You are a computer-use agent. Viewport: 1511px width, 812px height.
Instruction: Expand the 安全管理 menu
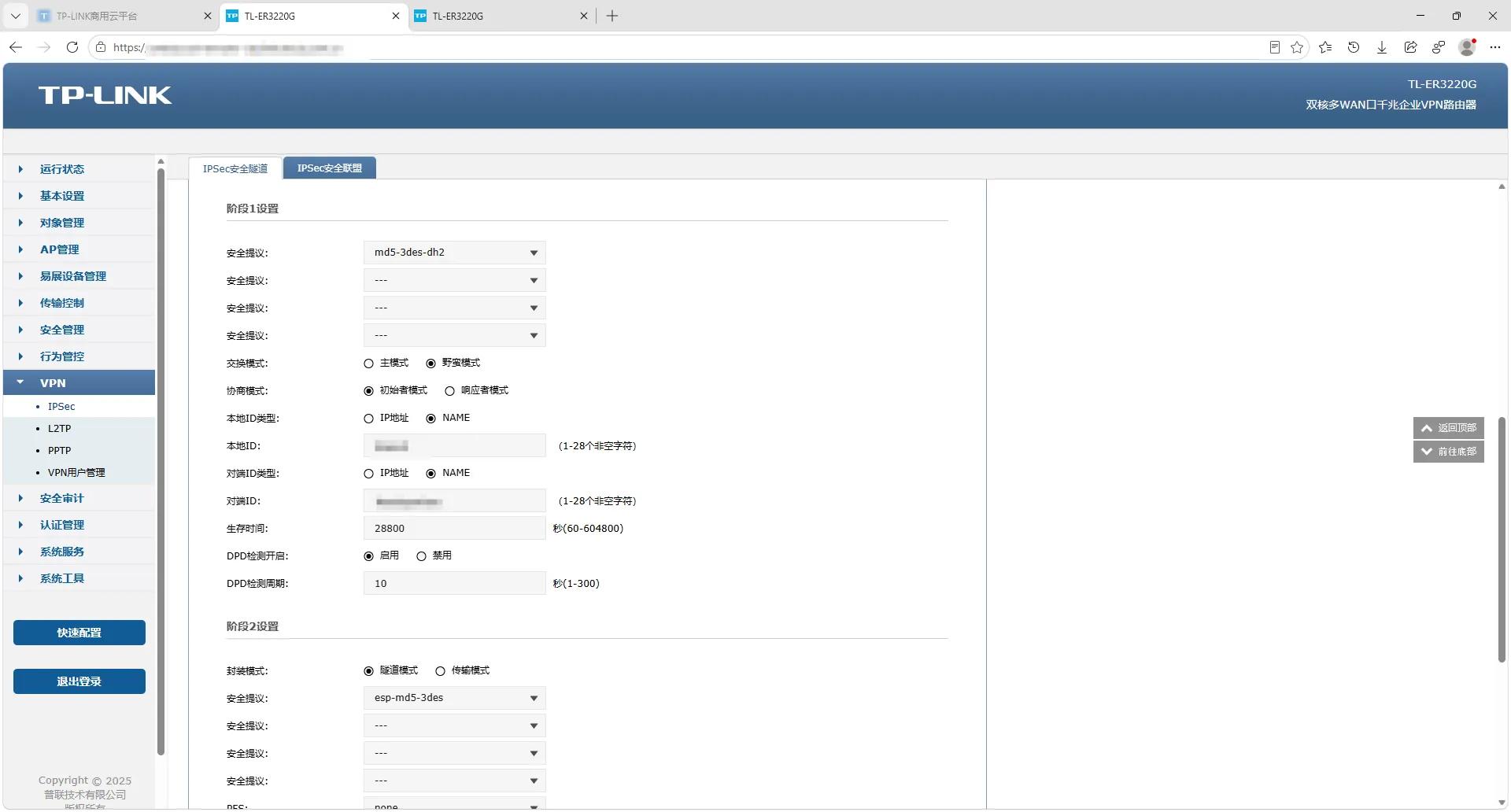coord(79,330)
